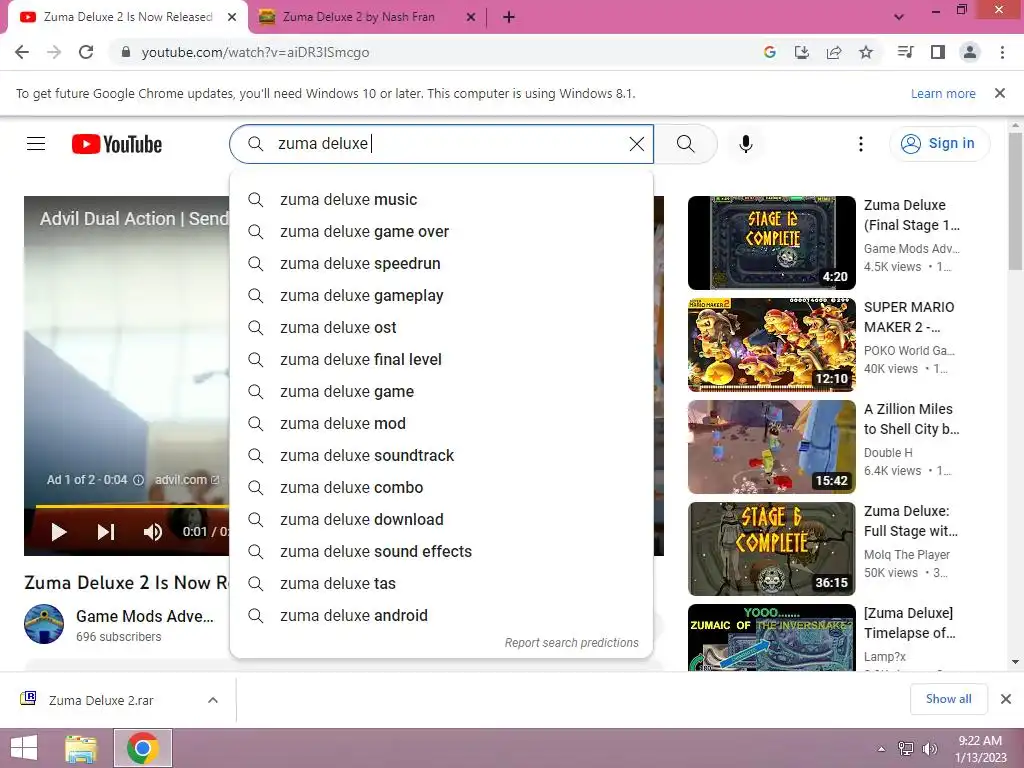Expand options for Zuma Deluxe 2.rar download
The height and width of the screenshot is (768, 1024).
click(x=213, y=700)
